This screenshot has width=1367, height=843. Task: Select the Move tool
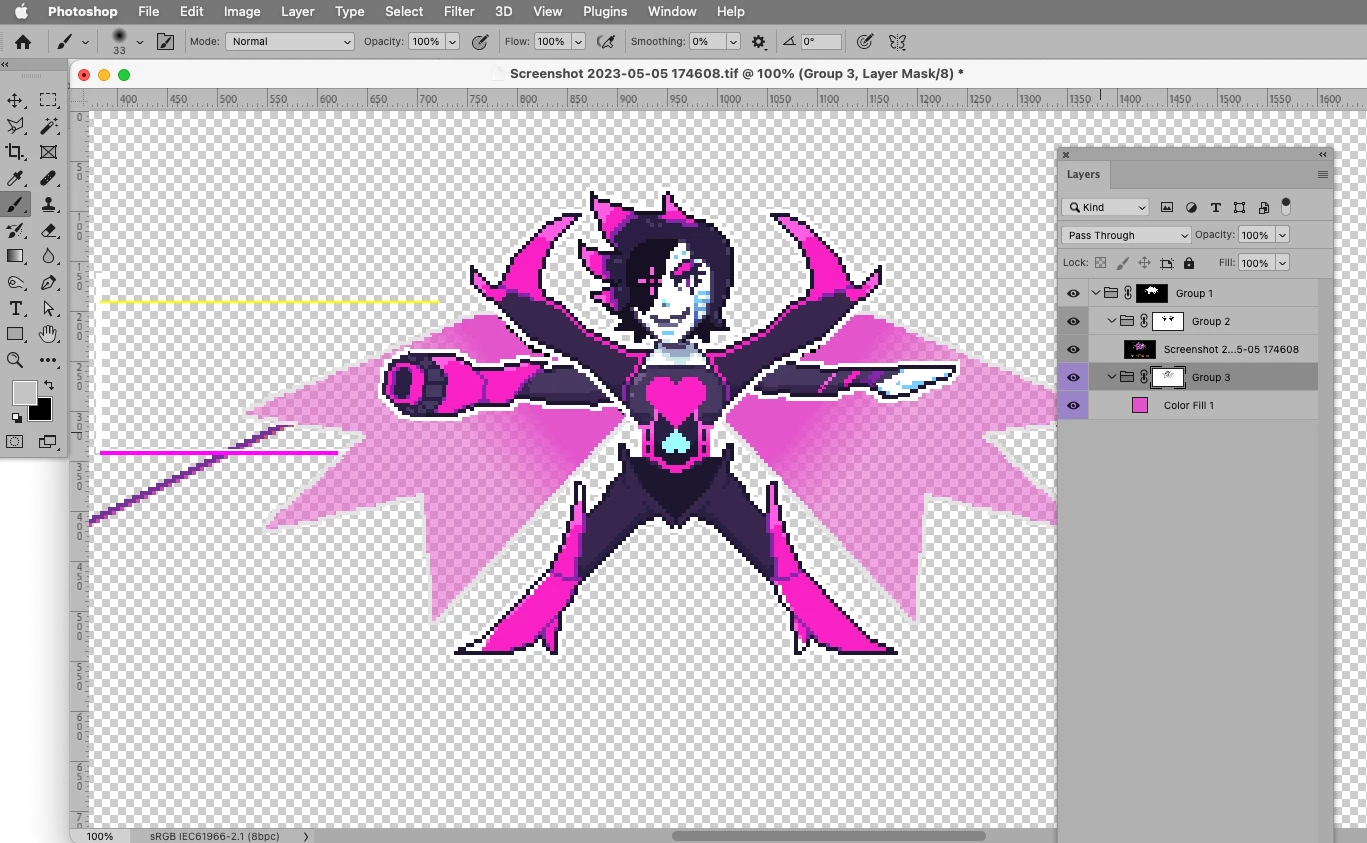click(x=16, y=100)
